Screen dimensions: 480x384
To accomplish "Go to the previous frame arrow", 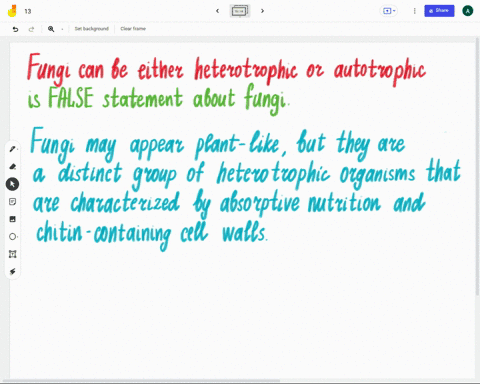I will [217, 11].
